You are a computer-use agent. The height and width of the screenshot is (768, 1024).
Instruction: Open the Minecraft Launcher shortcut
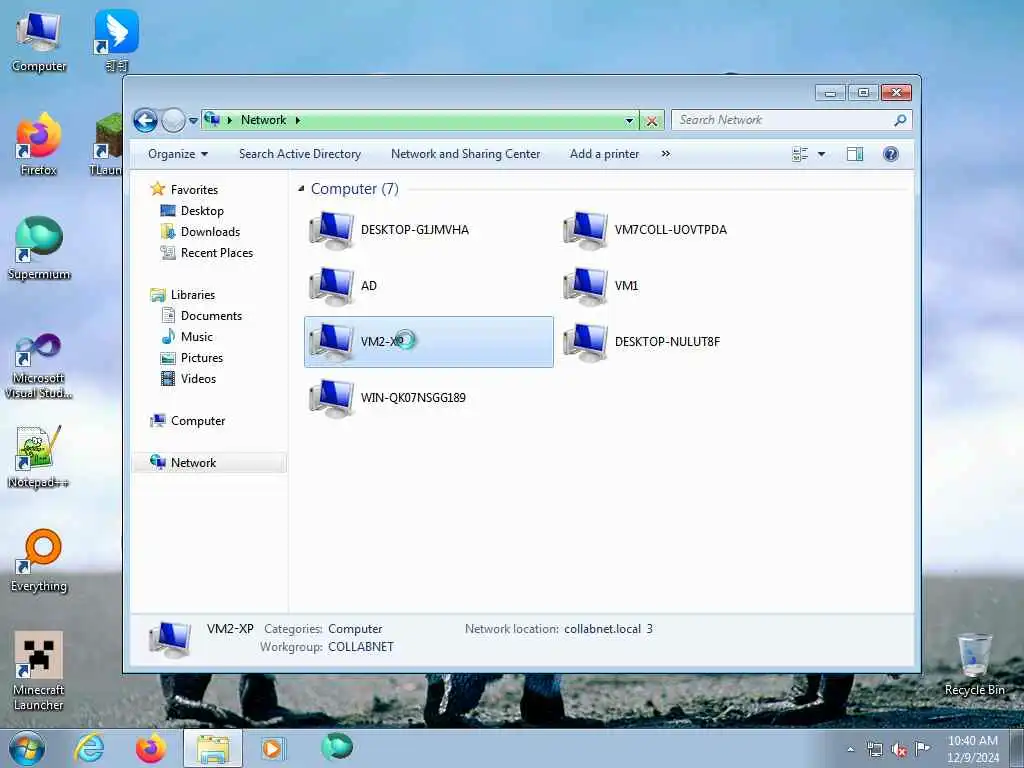point(39,671)
